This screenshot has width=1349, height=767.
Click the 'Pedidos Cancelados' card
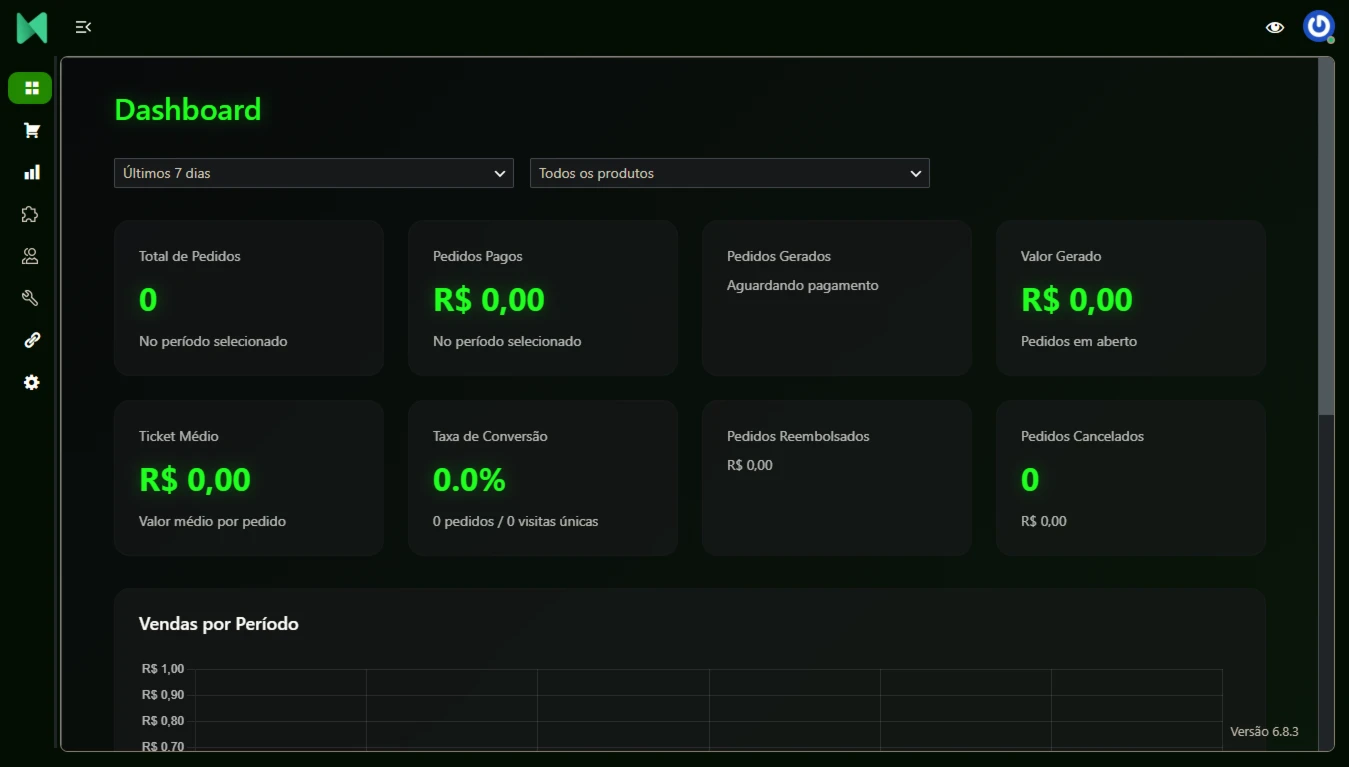click(x=1131, y=478)
